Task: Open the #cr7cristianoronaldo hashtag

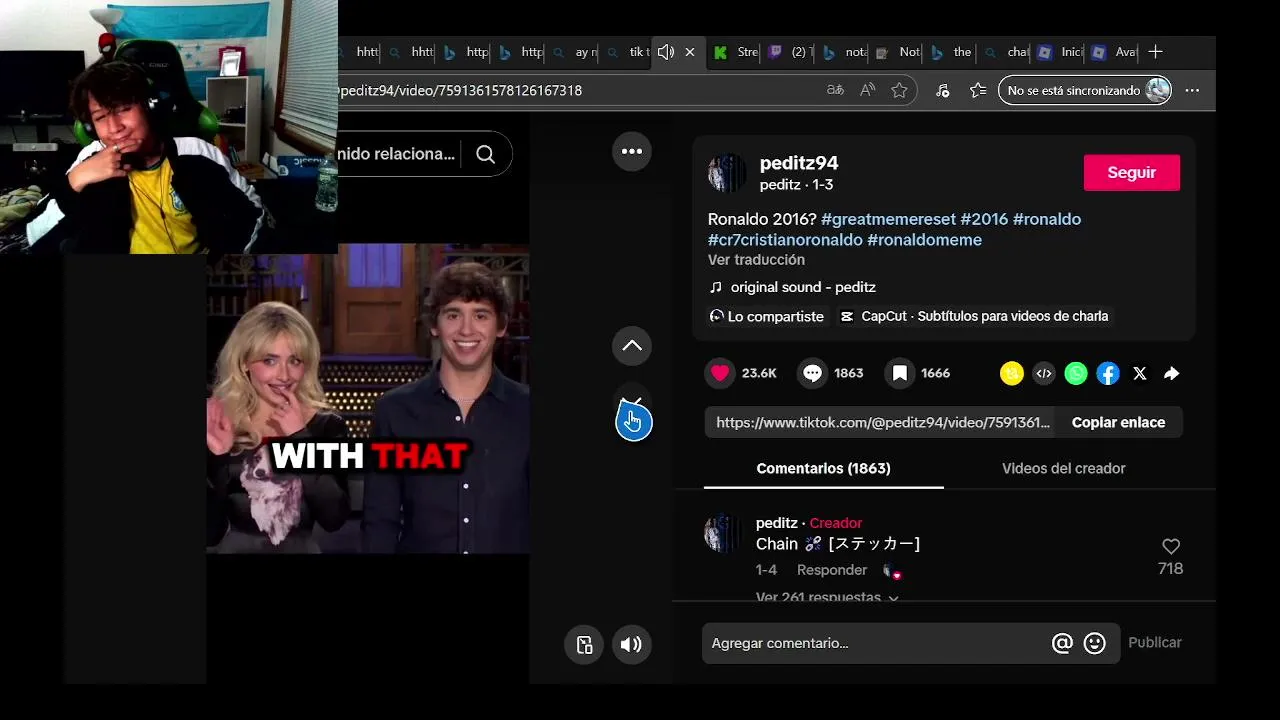Action: point(785,240)
